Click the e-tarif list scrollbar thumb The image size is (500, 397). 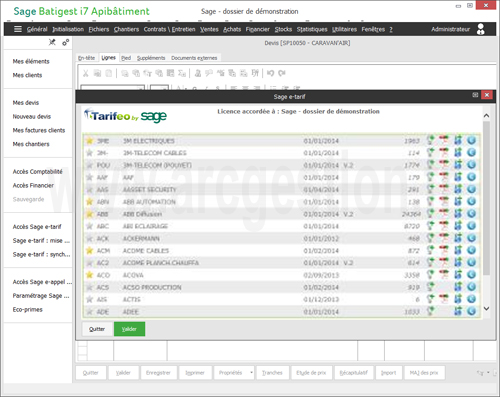(x=486, y=198)
